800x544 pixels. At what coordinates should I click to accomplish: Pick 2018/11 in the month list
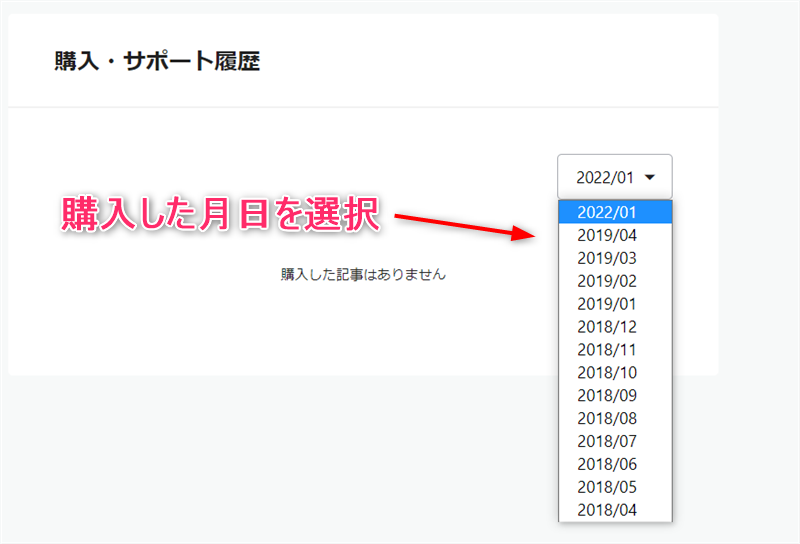615,350
